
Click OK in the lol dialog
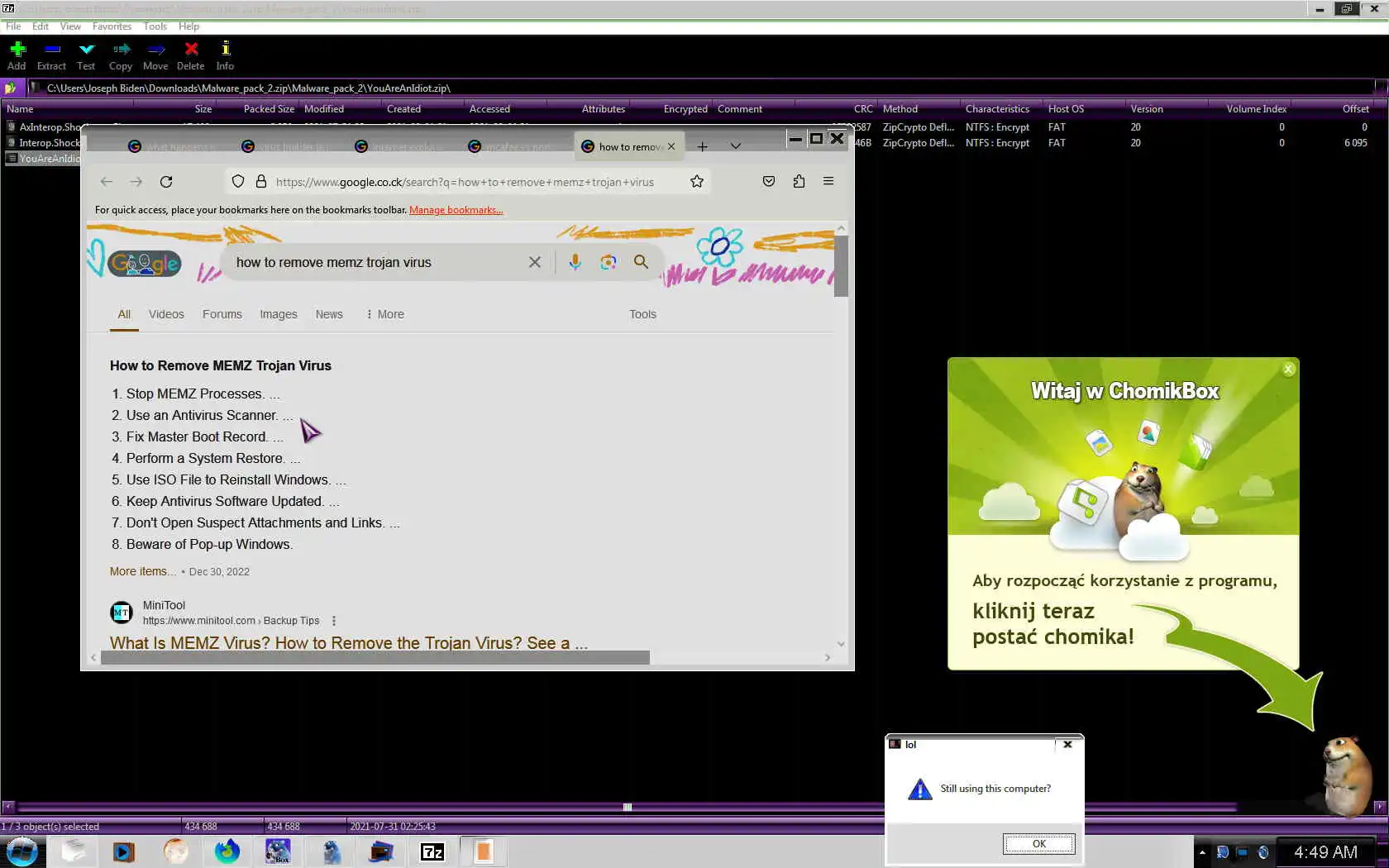pyautogui.click(x=1039, y=844)
